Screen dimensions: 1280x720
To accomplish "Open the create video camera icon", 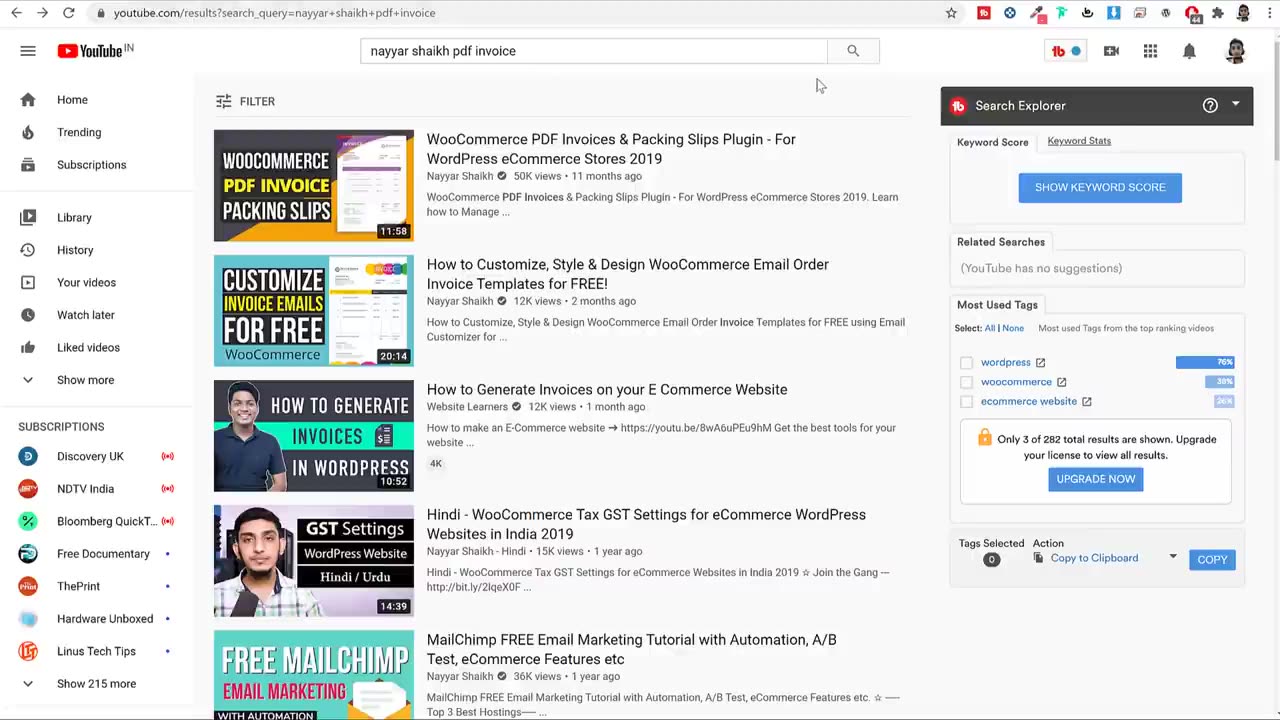I will [1111, 51].
